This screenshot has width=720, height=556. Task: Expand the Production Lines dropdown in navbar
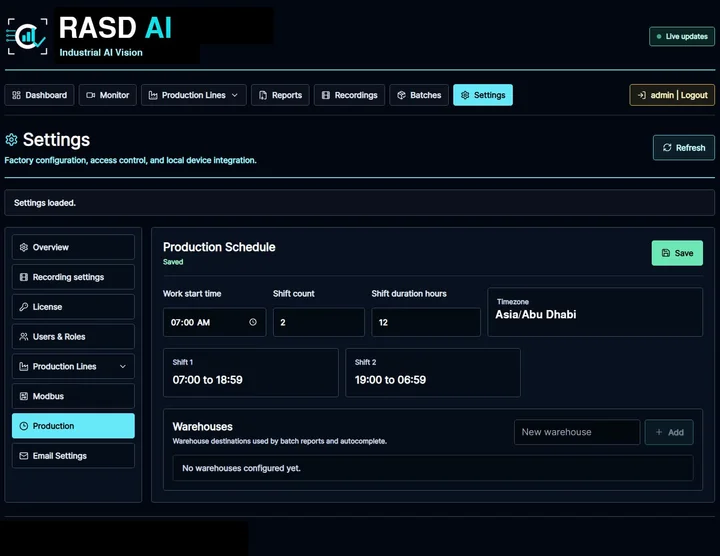point(235,95)
